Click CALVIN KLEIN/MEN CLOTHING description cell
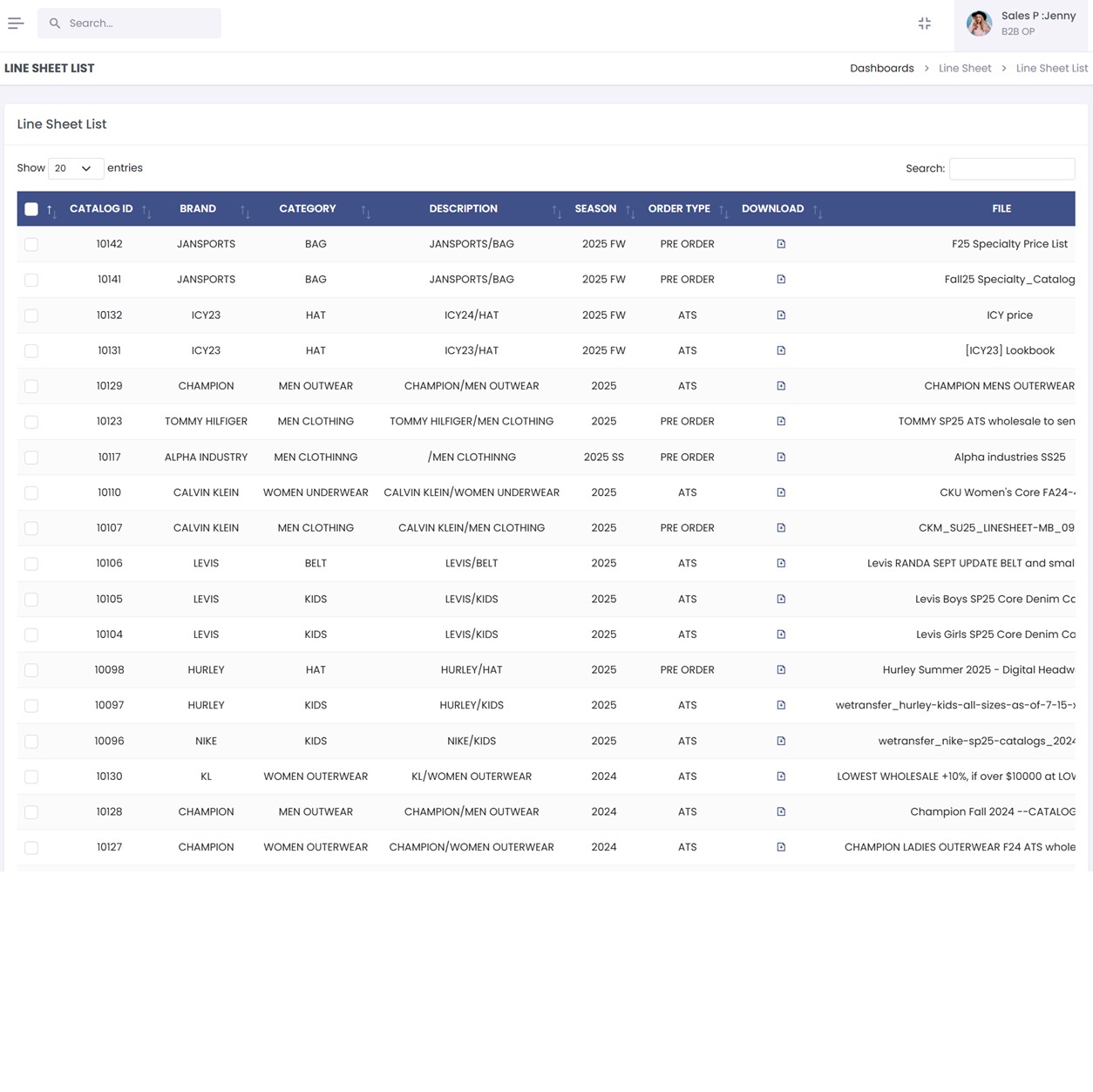Viewport: 1093px width, 1092px height. tap(472, 528)
